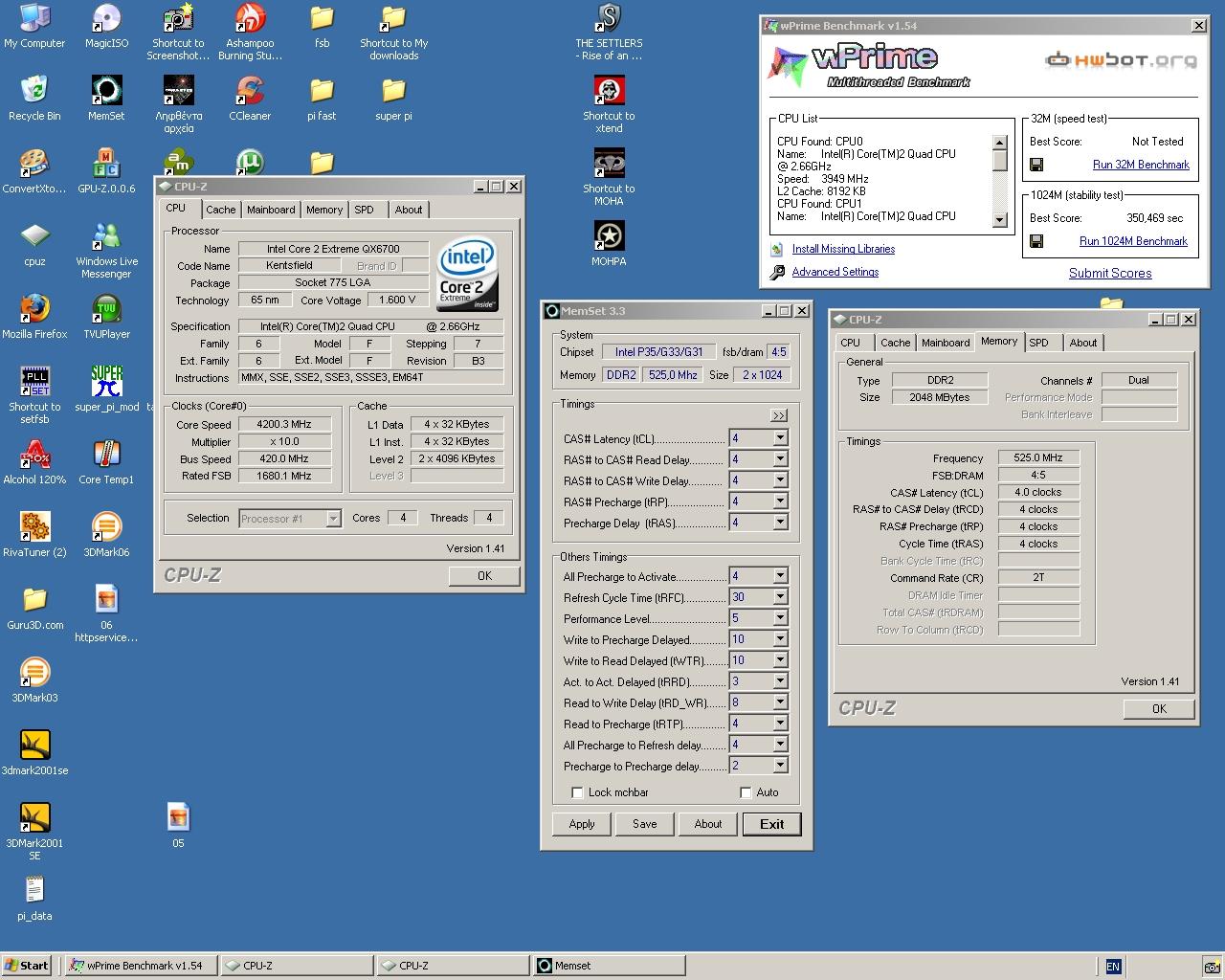This screenshot has height=980, width=1225.
Task: Click the Save button in MemSet
Action: pyautogui.click(x=645, y=824)
